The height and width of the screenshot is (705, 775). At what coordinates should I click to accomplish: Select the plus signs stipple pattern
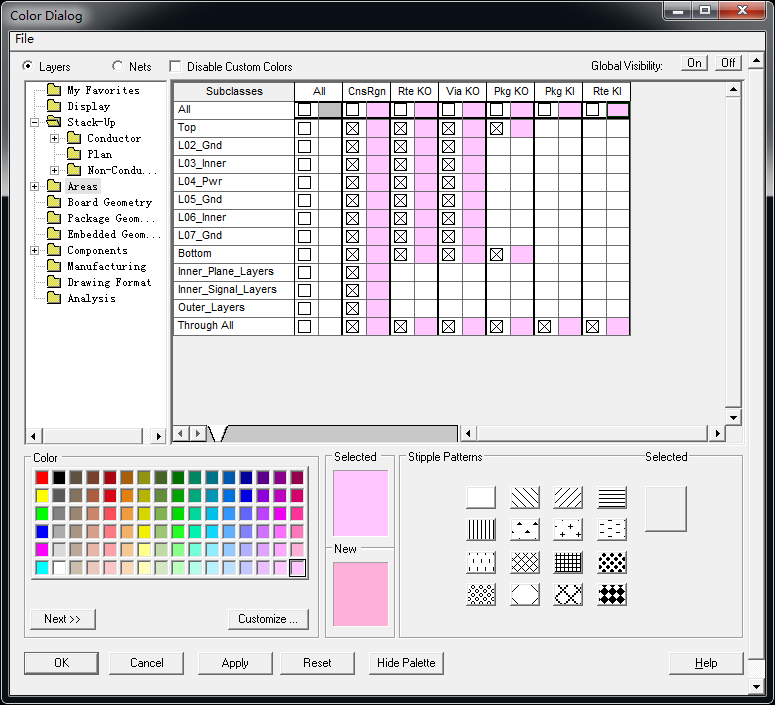point(569,530)
